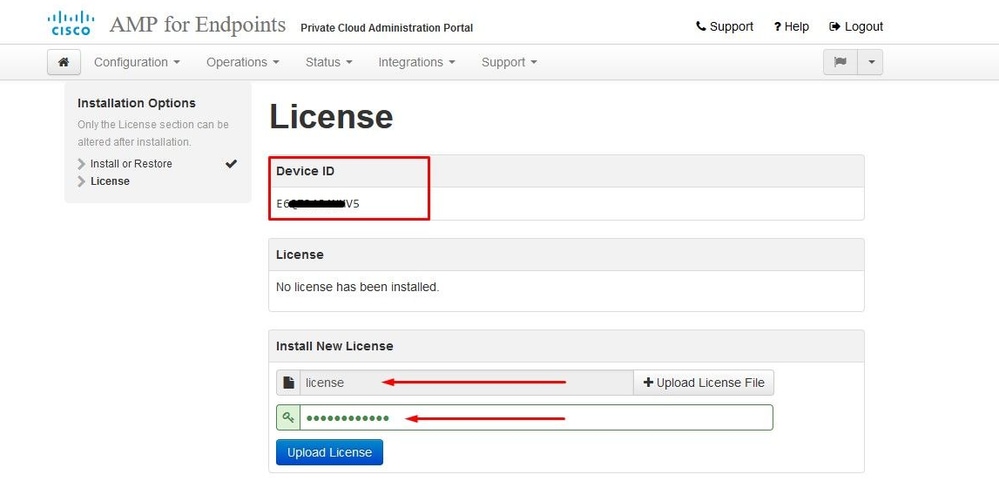This screenshot has width=999, height=503.
Task: Click the key icon beside passphrase field
Action: coord(289,418)
